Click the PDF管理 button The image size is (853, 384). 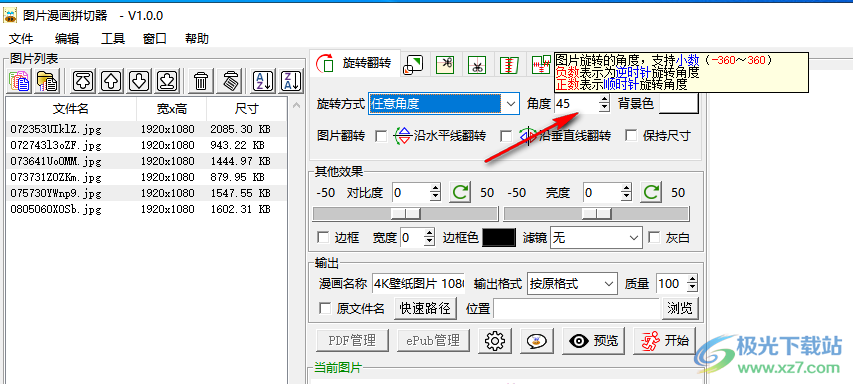point(353,340)
